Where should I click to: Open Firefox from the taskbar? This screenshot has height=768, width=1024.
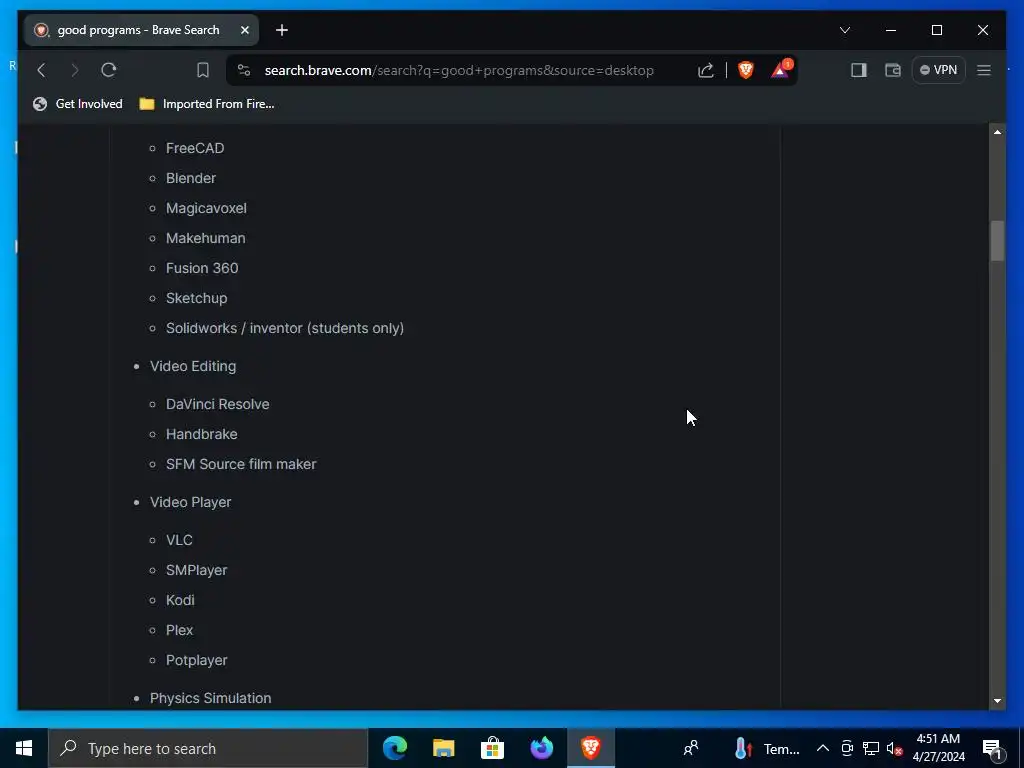click(541, 748)
